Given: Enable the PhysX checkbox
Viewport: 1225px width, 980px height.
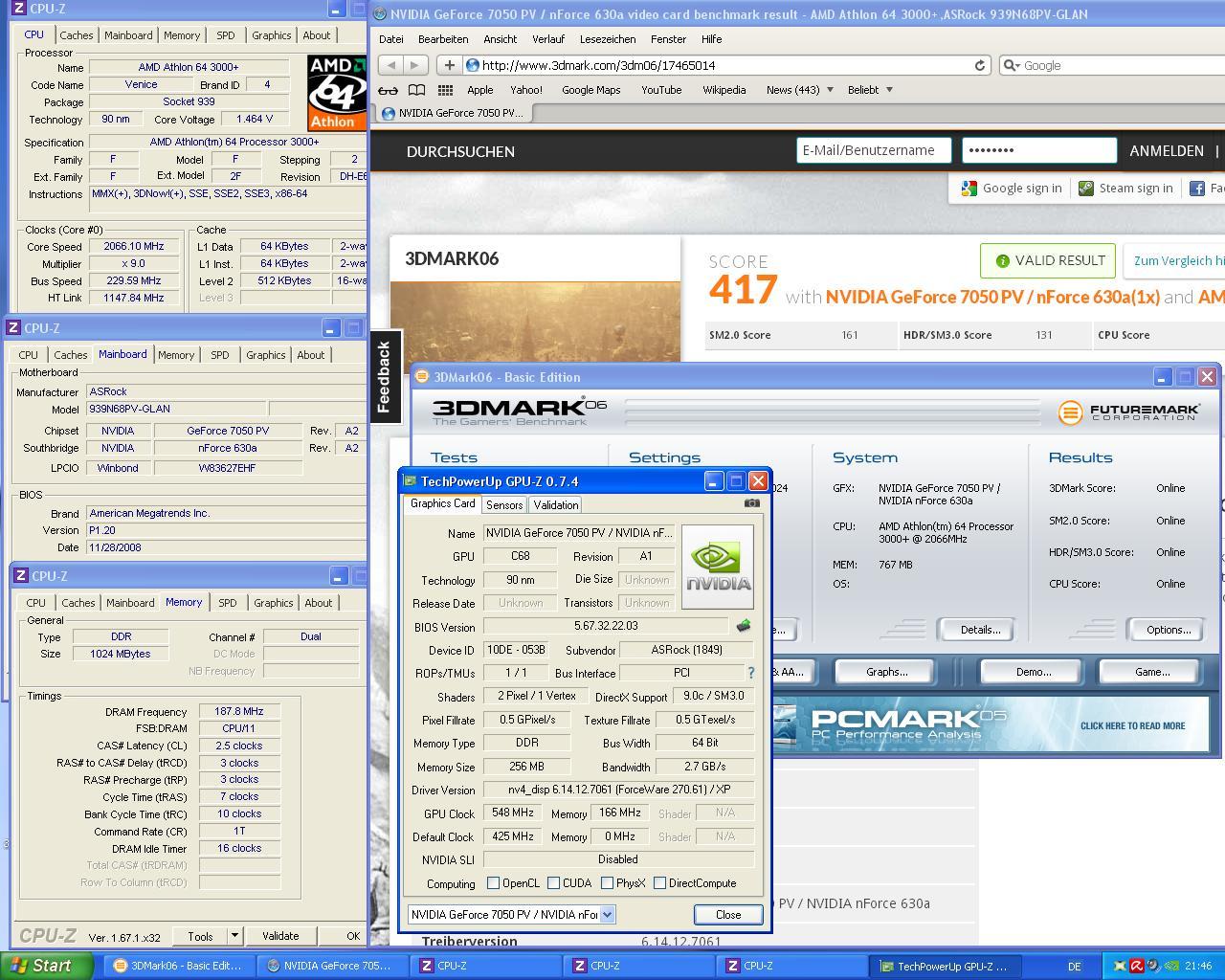Looking at the screenshot, I should pos(607,883).
